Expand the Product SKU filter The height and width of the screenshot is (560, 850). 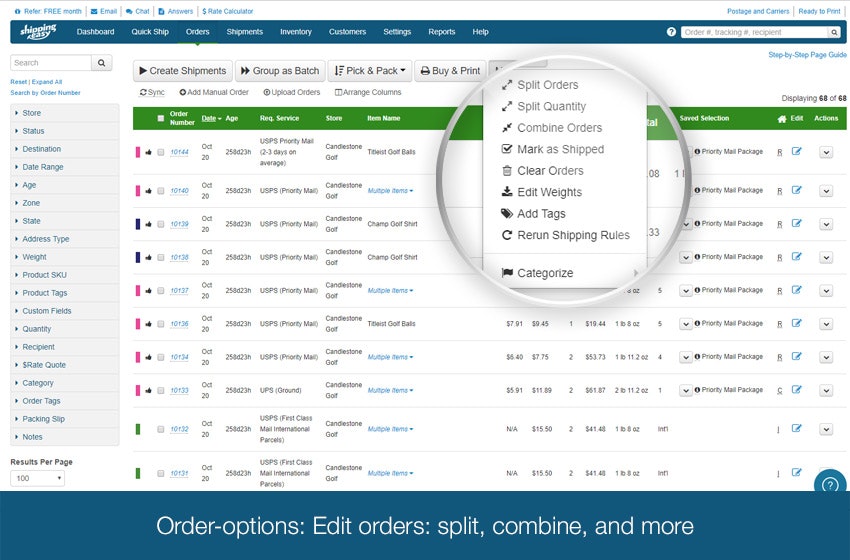pos(65,275)
